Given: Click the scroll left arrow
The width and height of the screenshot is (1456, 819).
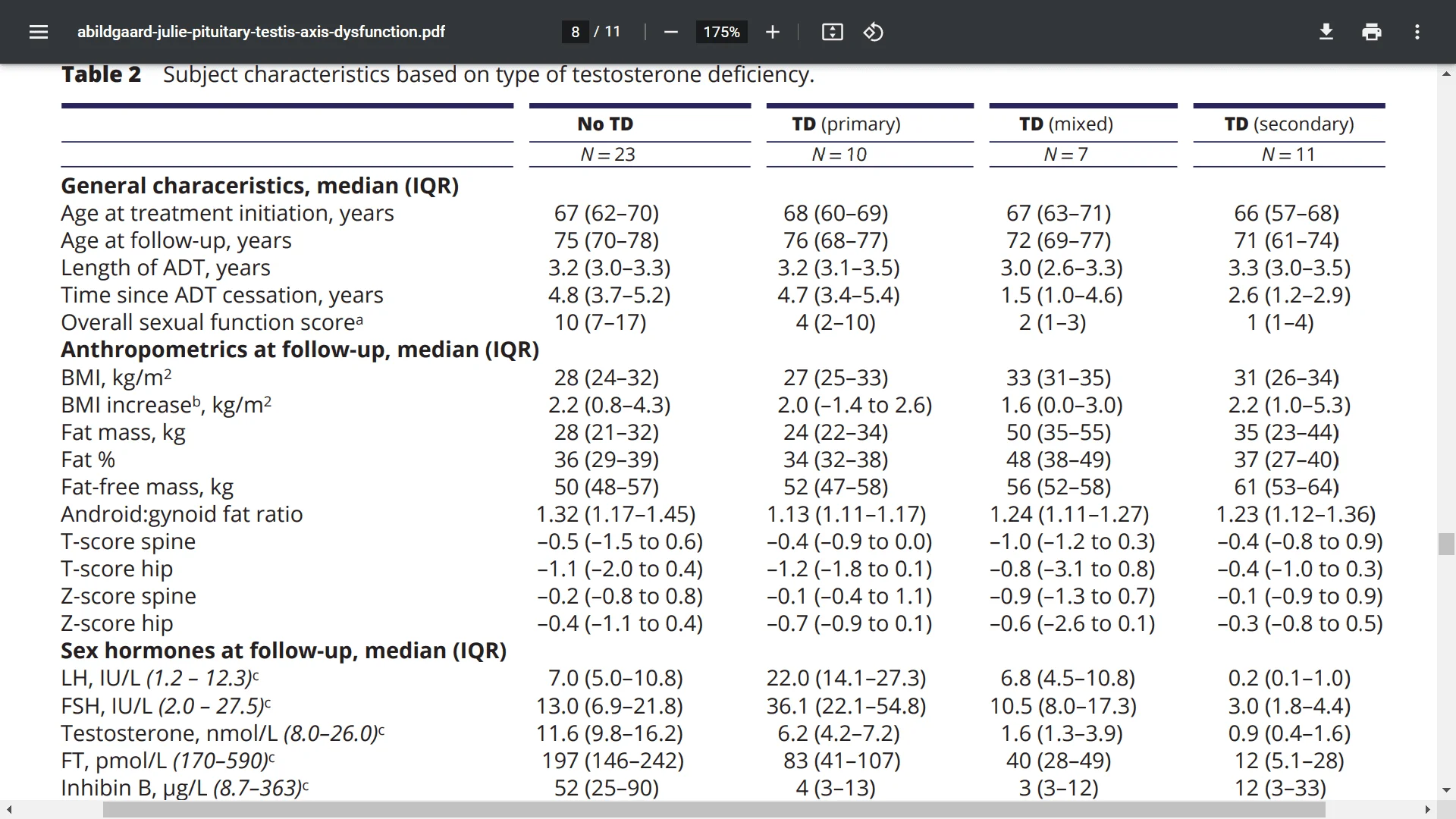Looking at the screenshot, I should pos(9,810).
